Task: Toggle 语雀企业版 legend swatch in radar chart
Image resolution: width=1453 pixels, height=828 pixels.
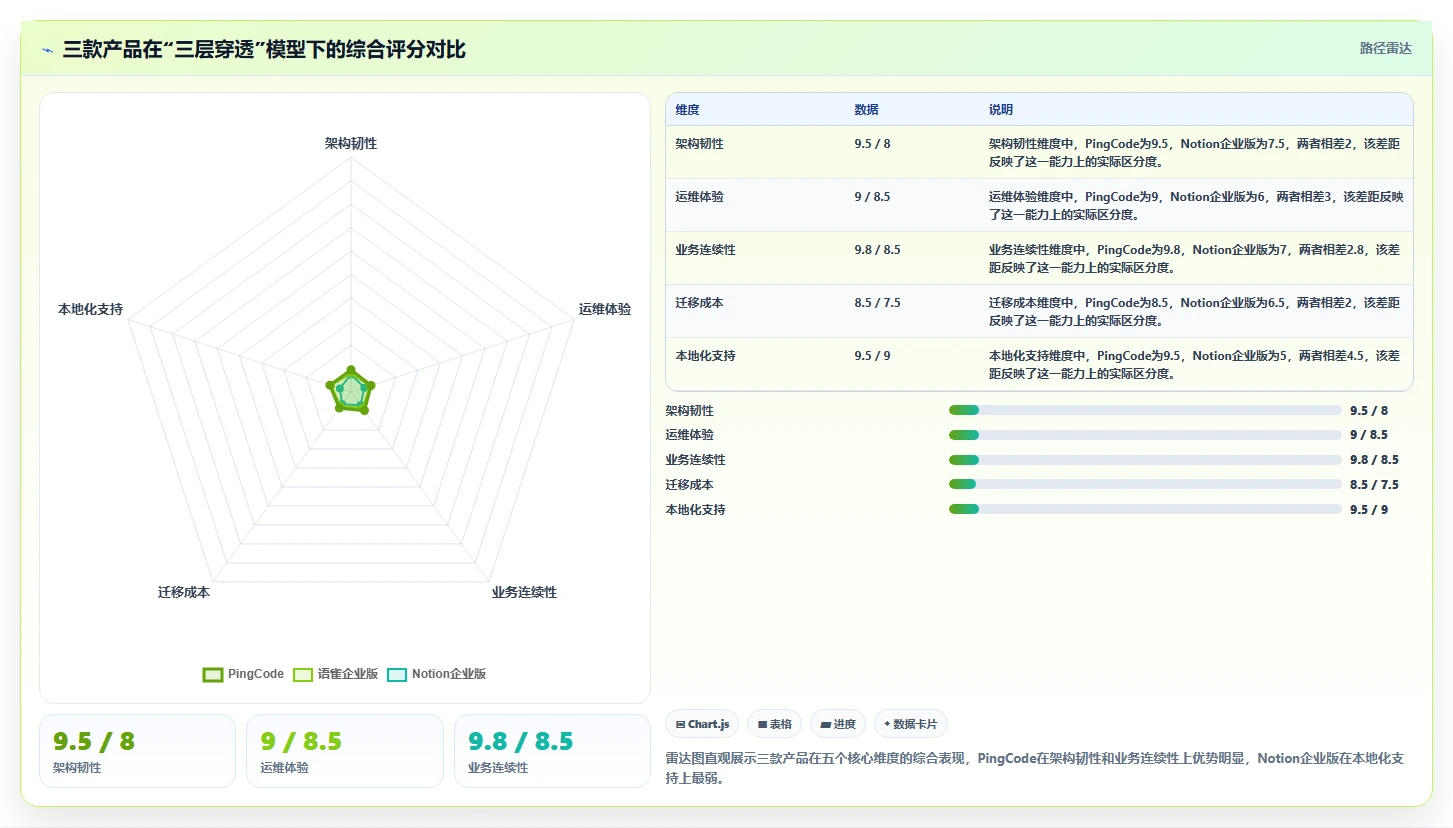Action: pyautogui.click(x=303, y=675)
